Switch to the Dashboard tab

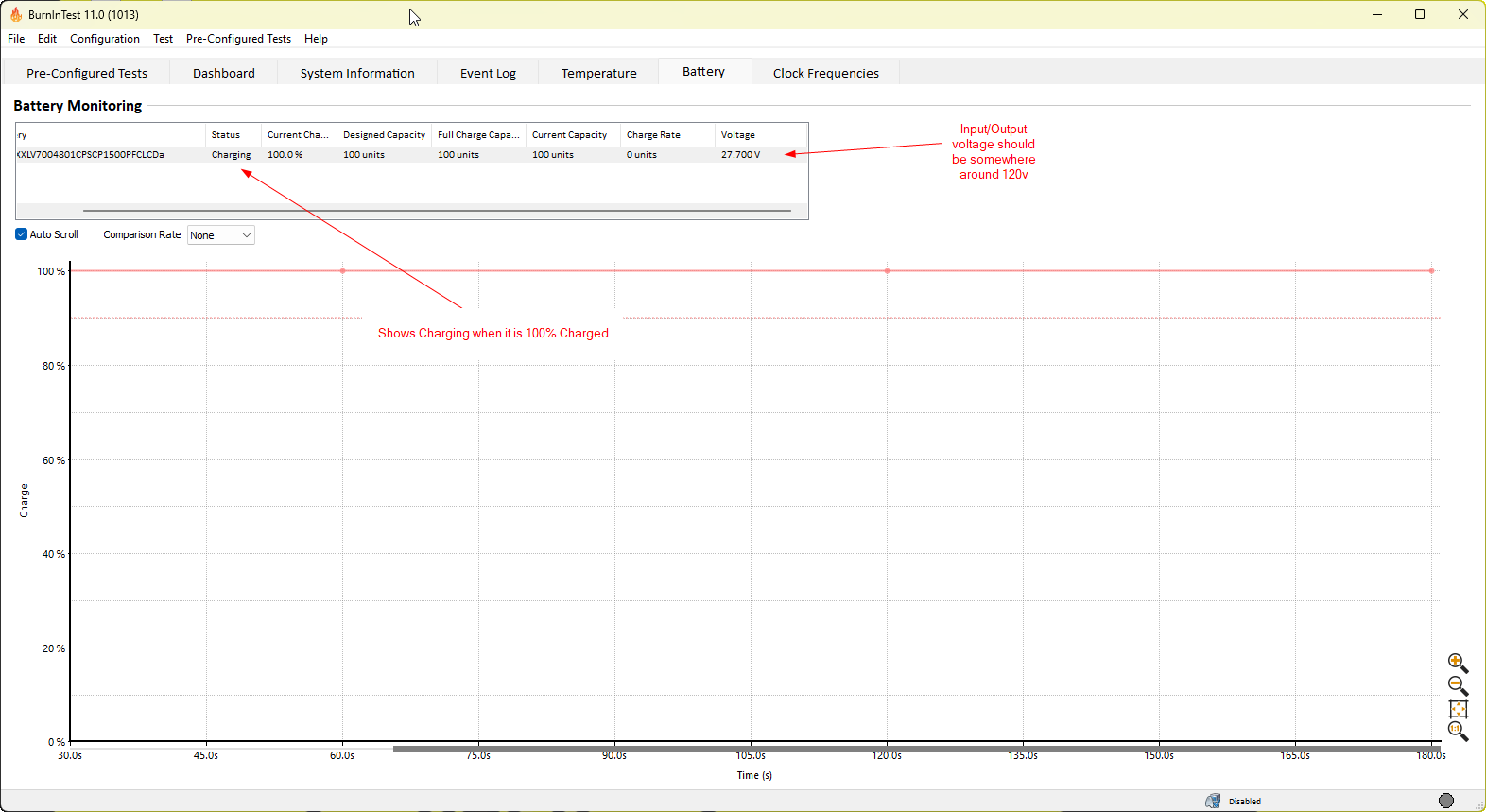[x=224, y=73]
